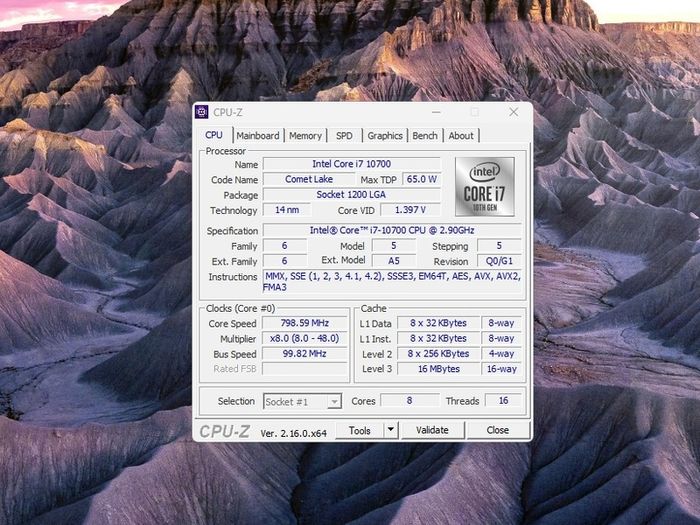Click the Close button at bottom
Viewport: 700px width, 525px height.
pos(498,430)
